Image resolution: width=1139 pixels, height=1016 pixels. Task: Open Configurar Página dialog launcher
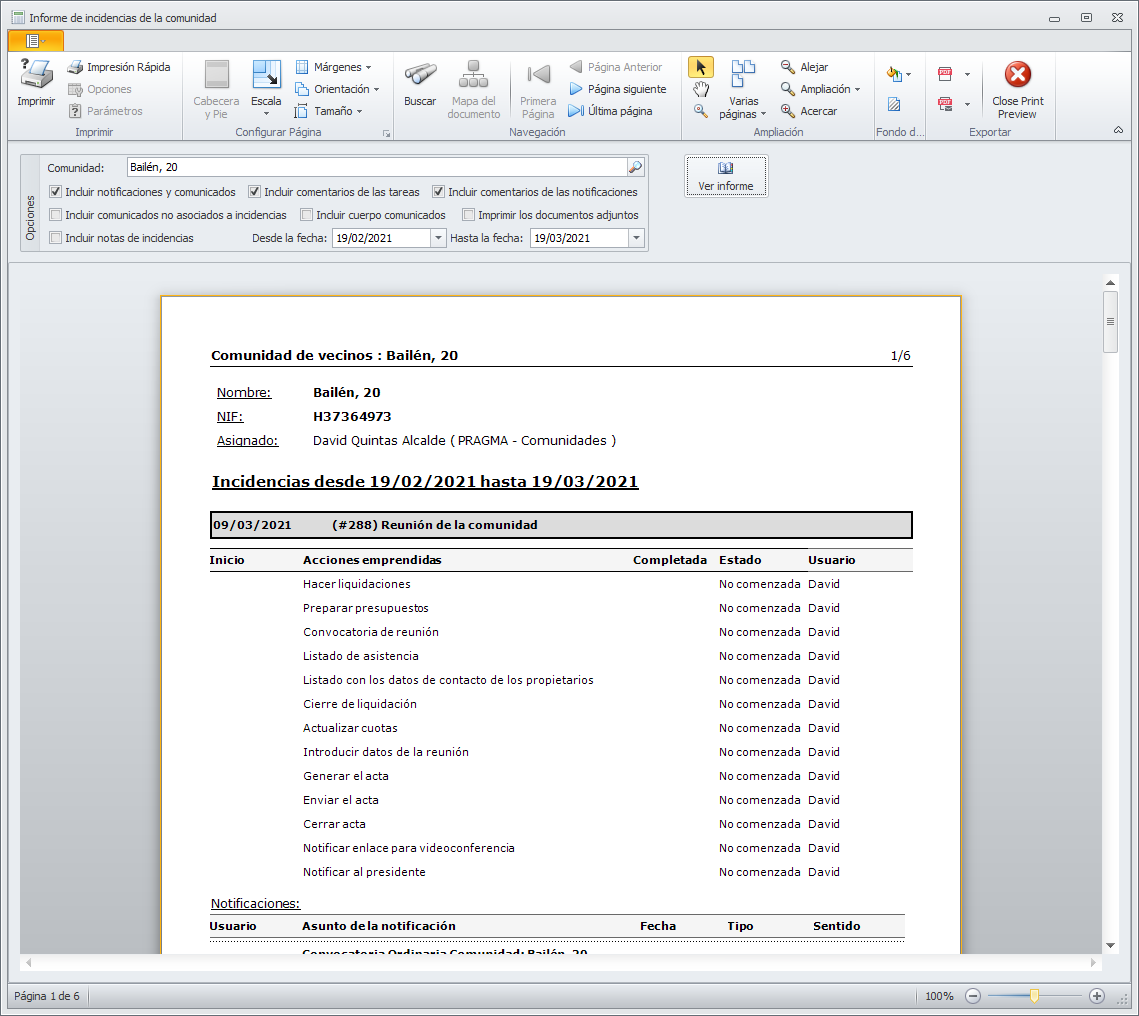[x=386, y=134]
